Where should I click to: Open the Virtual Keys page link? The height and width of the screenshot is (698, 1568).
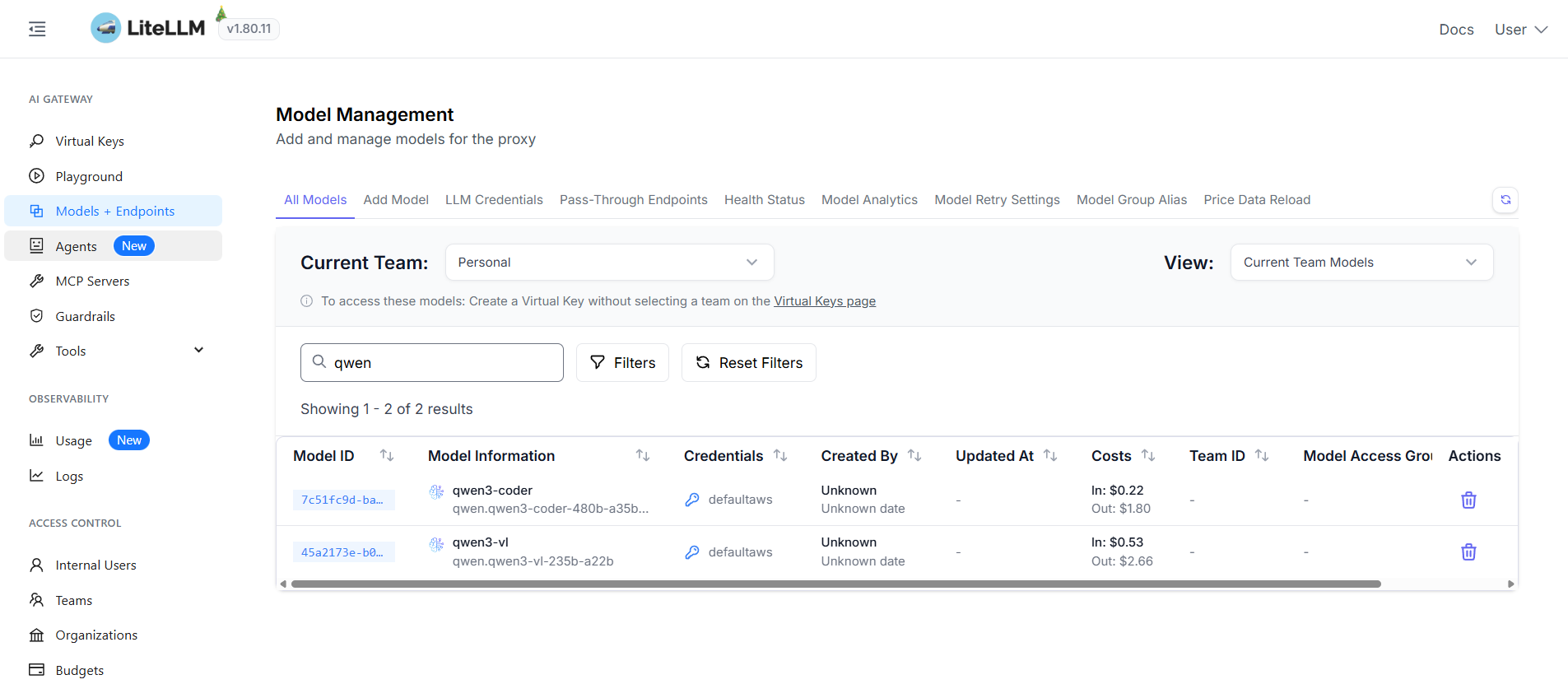(x=824, y=301)
